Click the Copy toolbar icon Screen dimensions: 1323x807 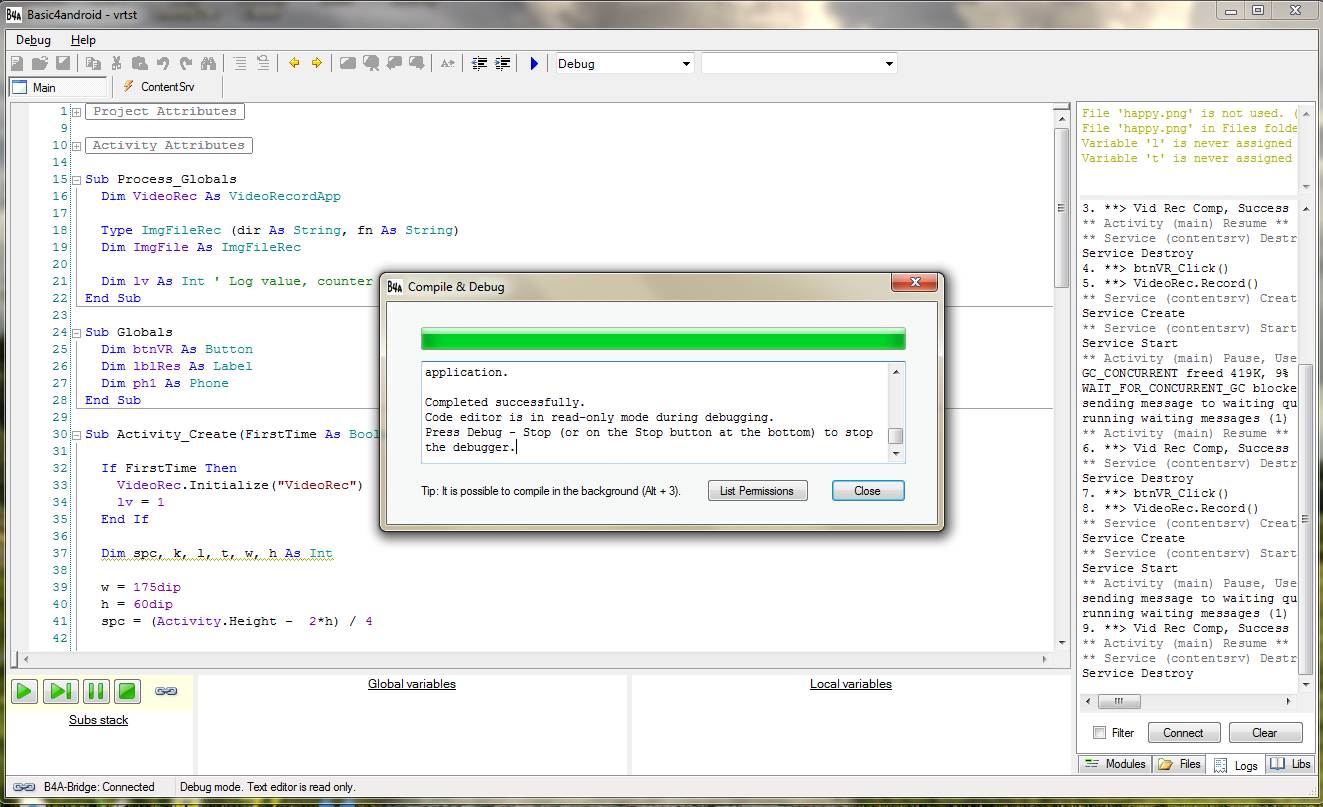(x=93, y=63)
